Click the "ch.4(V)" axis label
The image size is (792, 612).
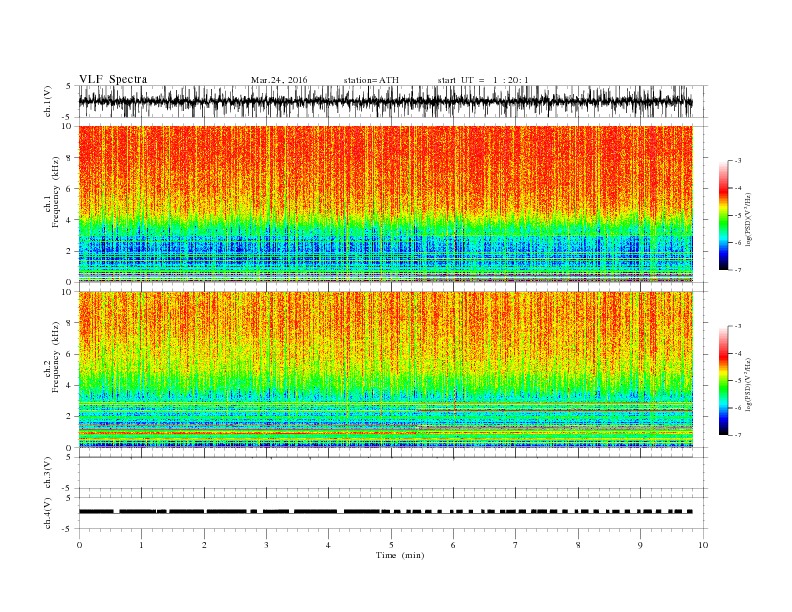pyautogui.click(x=48, y=513)
